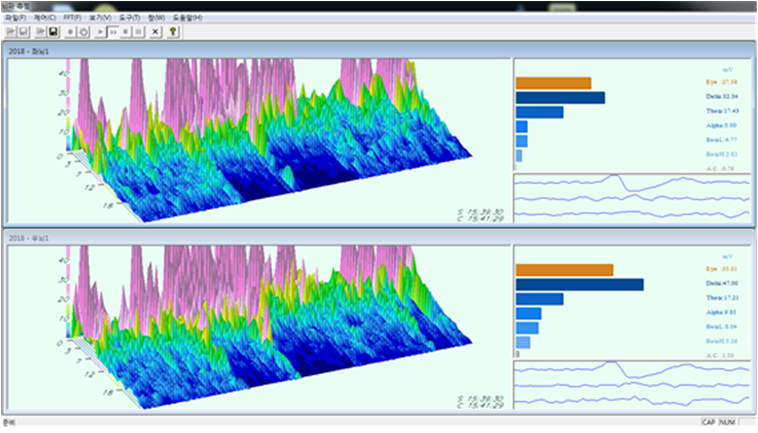
Task: Select the Theta bar in top panel
Action: click(x=539, y=112)
